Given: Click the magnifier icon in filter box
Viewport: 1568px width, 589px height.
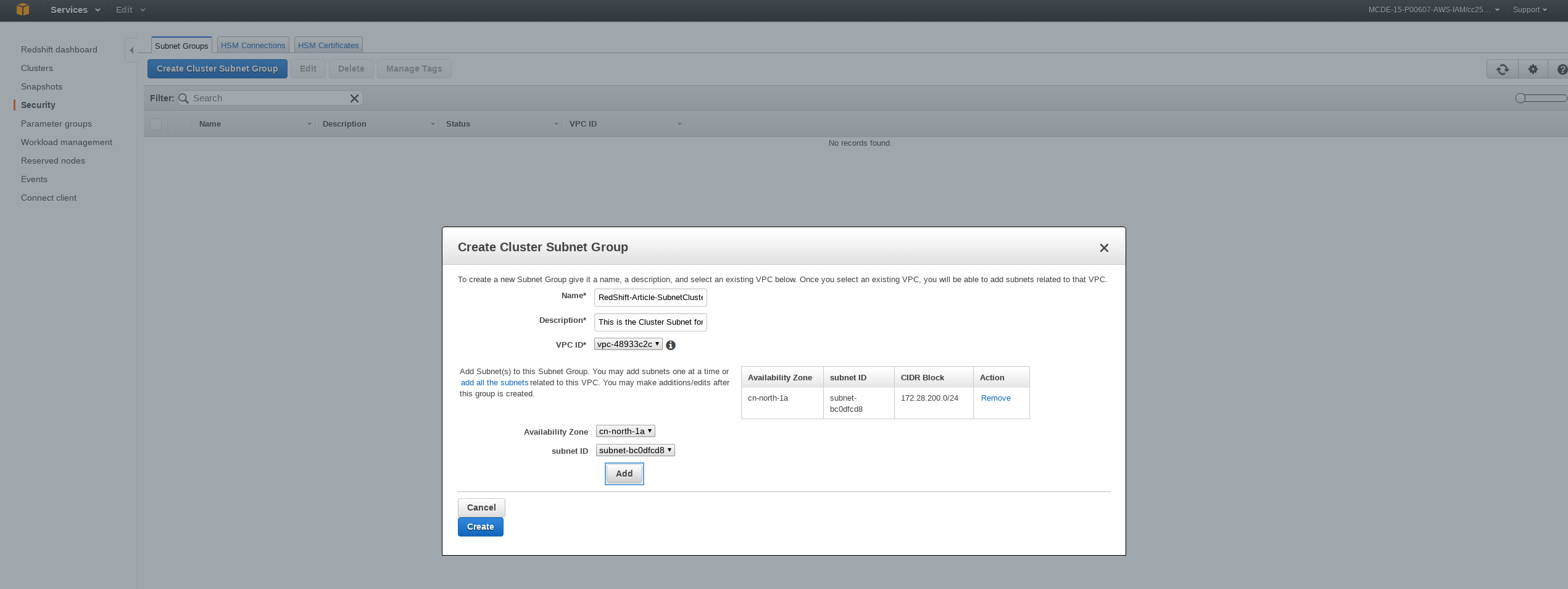Looking at the screenshot, I should click(x=183, y=98).
